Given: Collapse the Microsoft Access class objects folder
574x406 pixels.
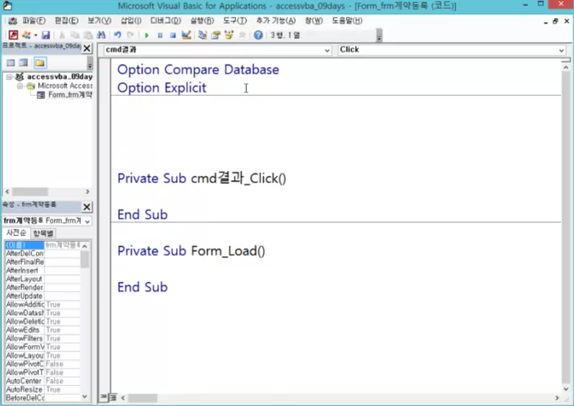Looking at the screenshot, I should point(20,86).
